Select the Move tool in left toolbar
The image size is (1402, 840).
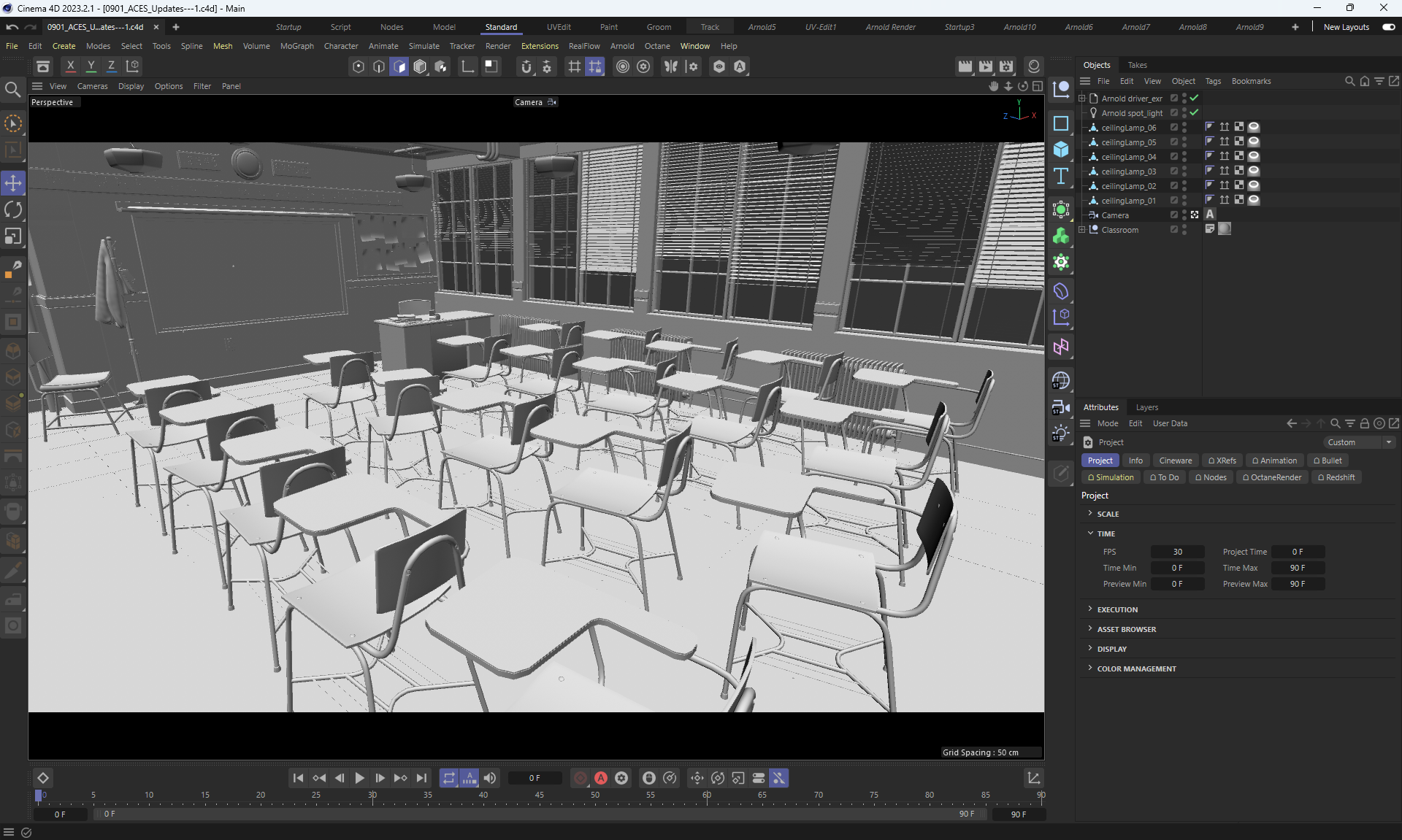(x=13, y=183)
